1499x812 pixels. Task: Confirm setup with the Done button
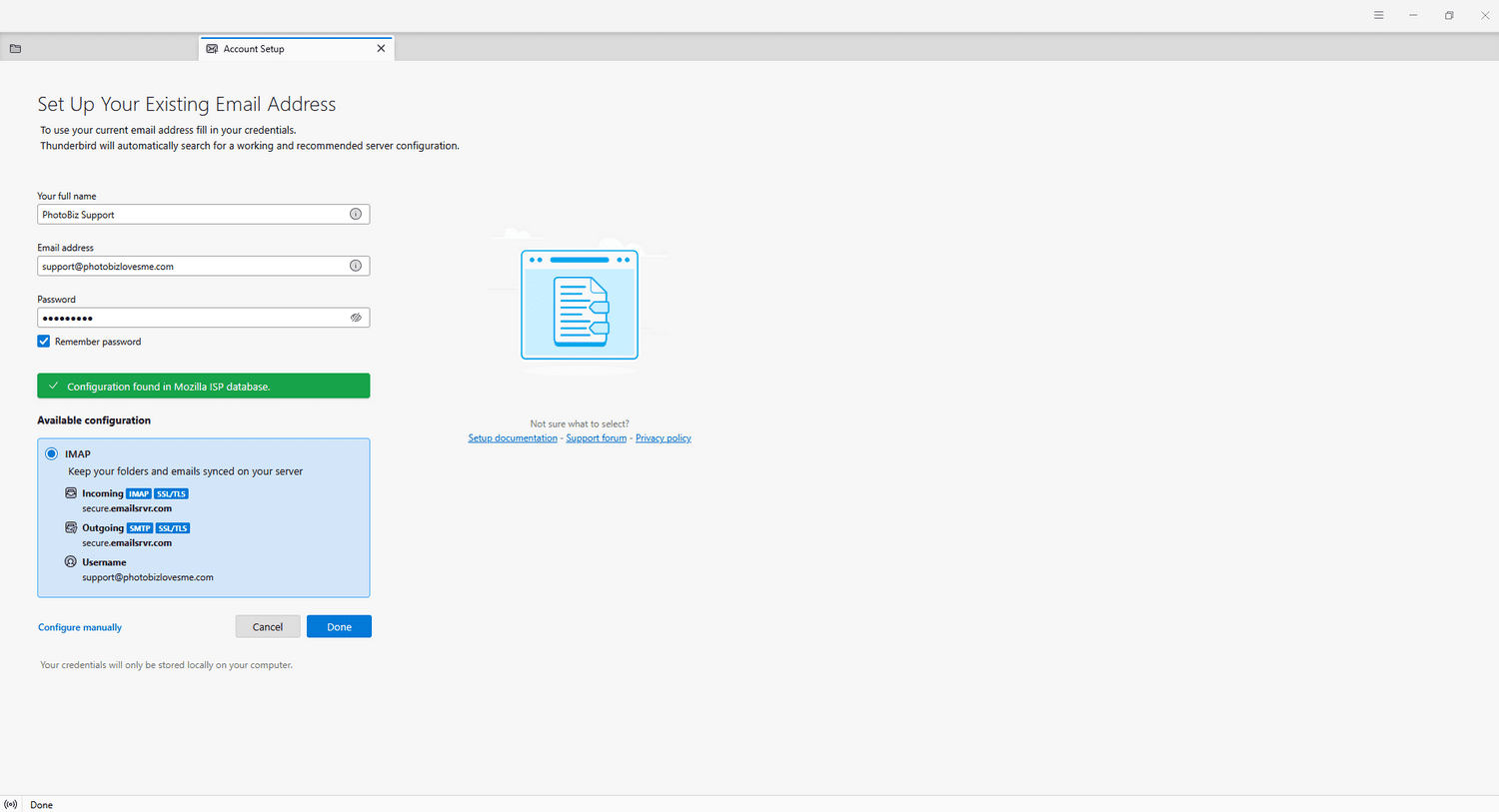coord(339,626)
